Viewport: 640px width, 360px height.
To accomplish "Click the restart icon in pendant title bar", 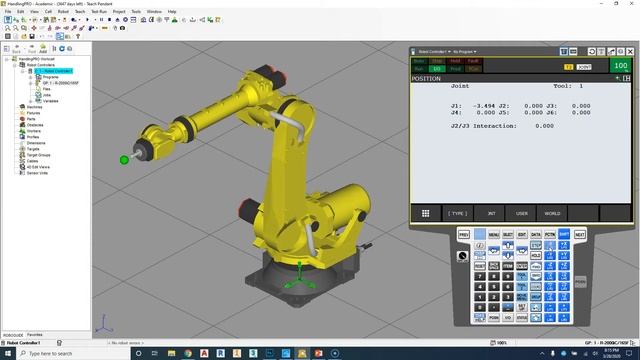I will pos(592,51).
